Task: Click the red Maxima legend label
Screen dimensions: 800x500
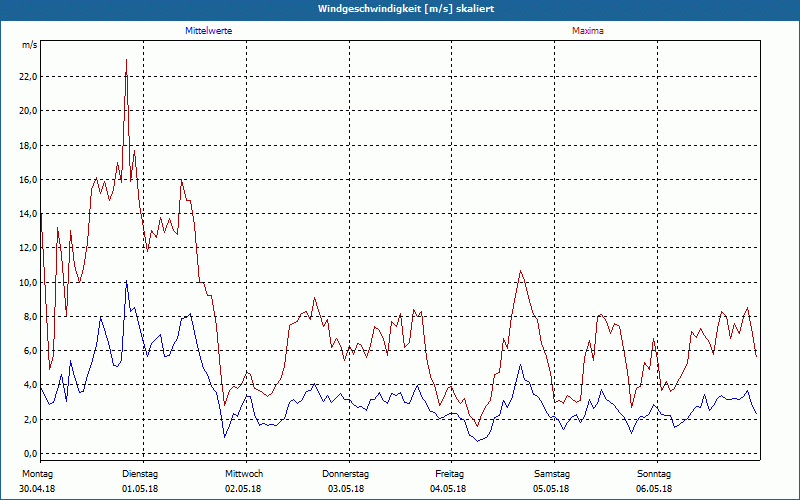Action: point(588,31)
